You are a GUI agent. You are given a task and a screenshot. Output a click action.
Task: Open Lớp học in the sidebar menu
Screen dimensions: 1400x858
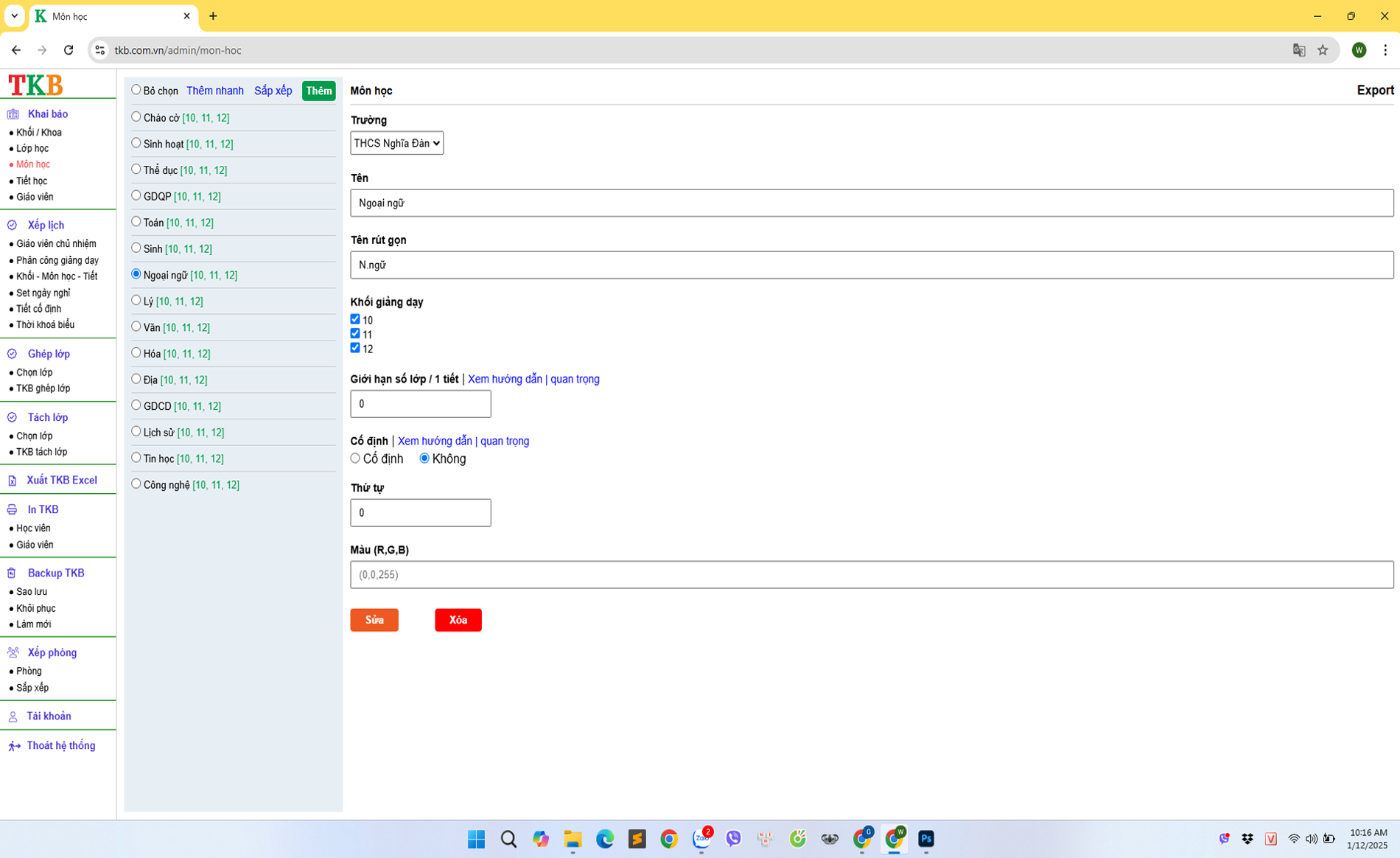point(32,148)
